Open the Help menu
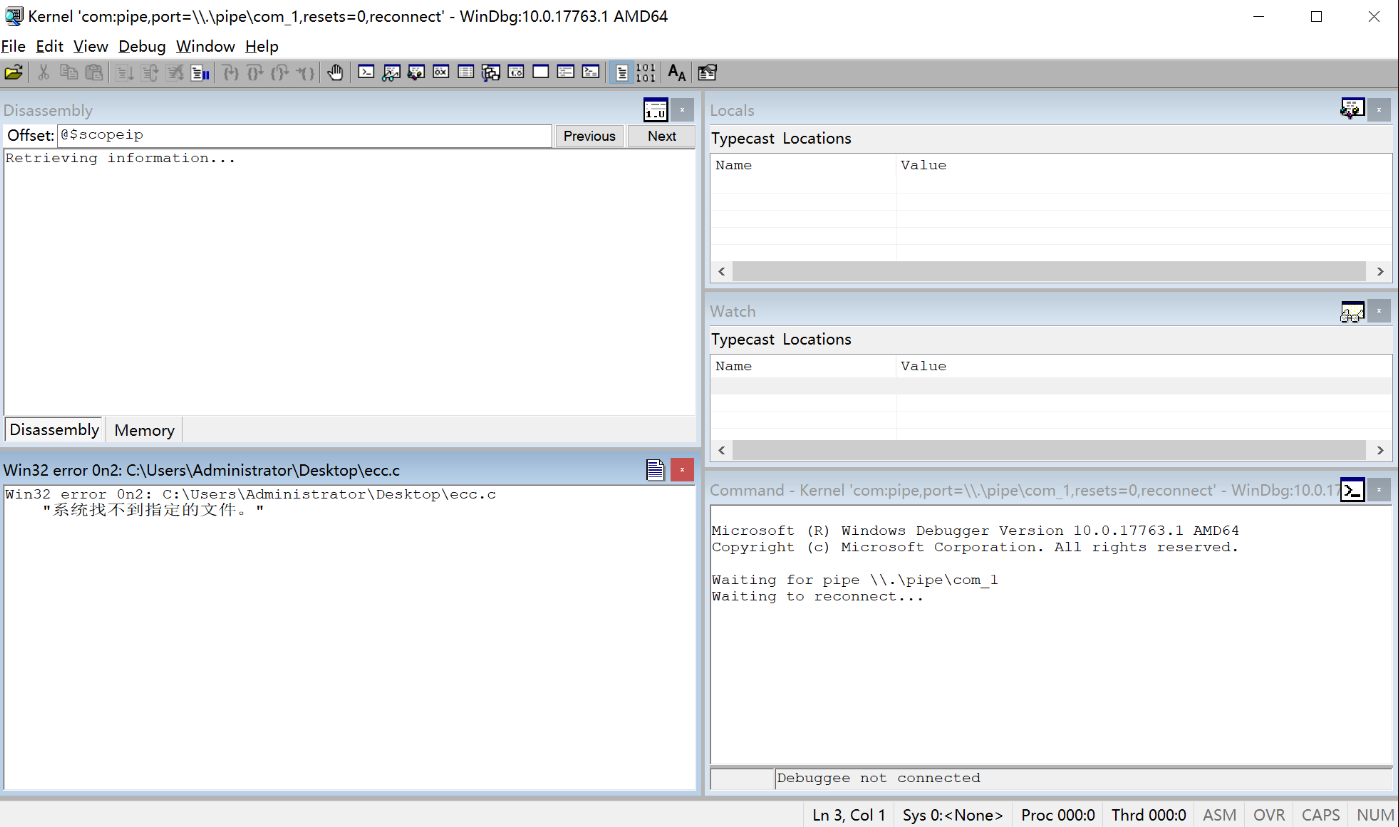Viewport: 1399px width, 827px height. pos(262,46)
